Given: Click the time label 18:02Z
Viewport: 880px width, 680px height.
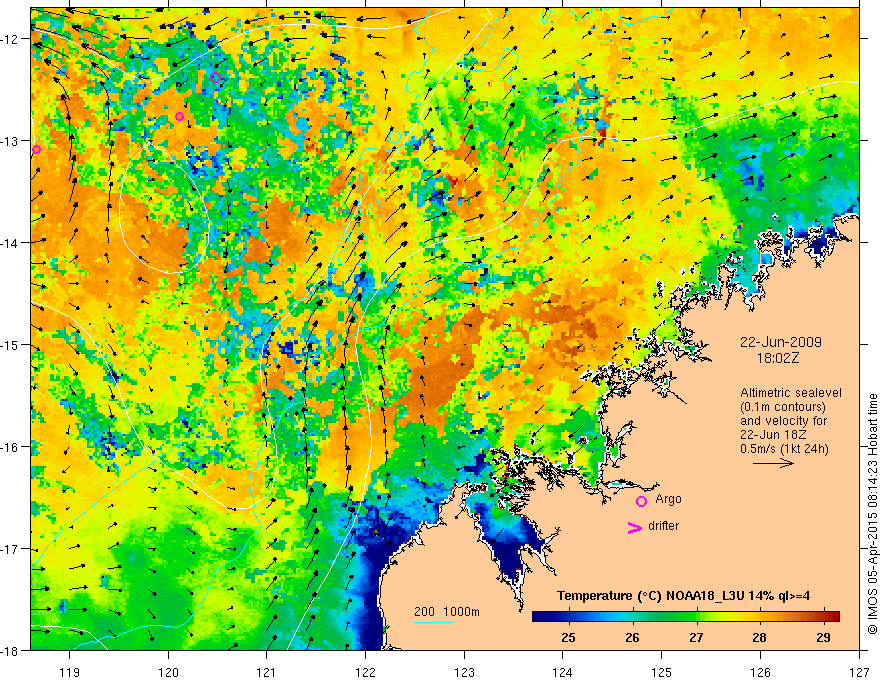Looking at the screenshot, I should coord(777,357).
